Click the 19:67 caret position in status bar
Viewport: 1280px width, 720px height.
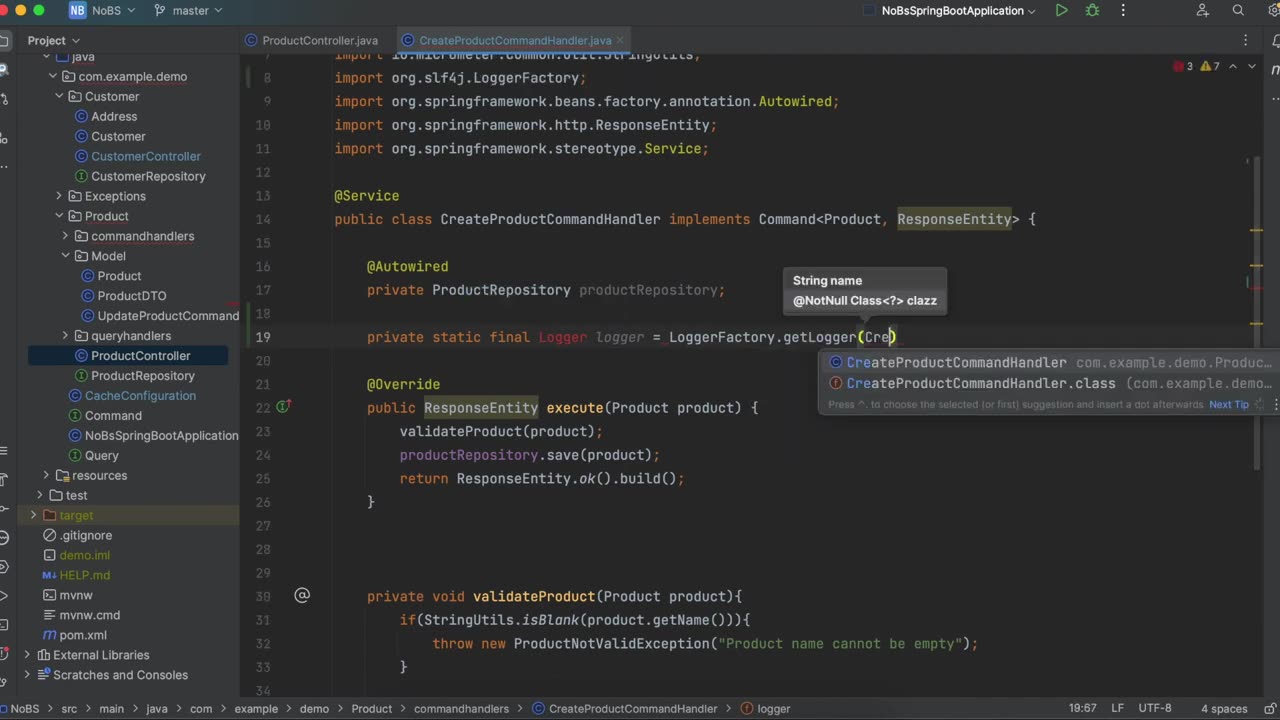(1082, 708)
